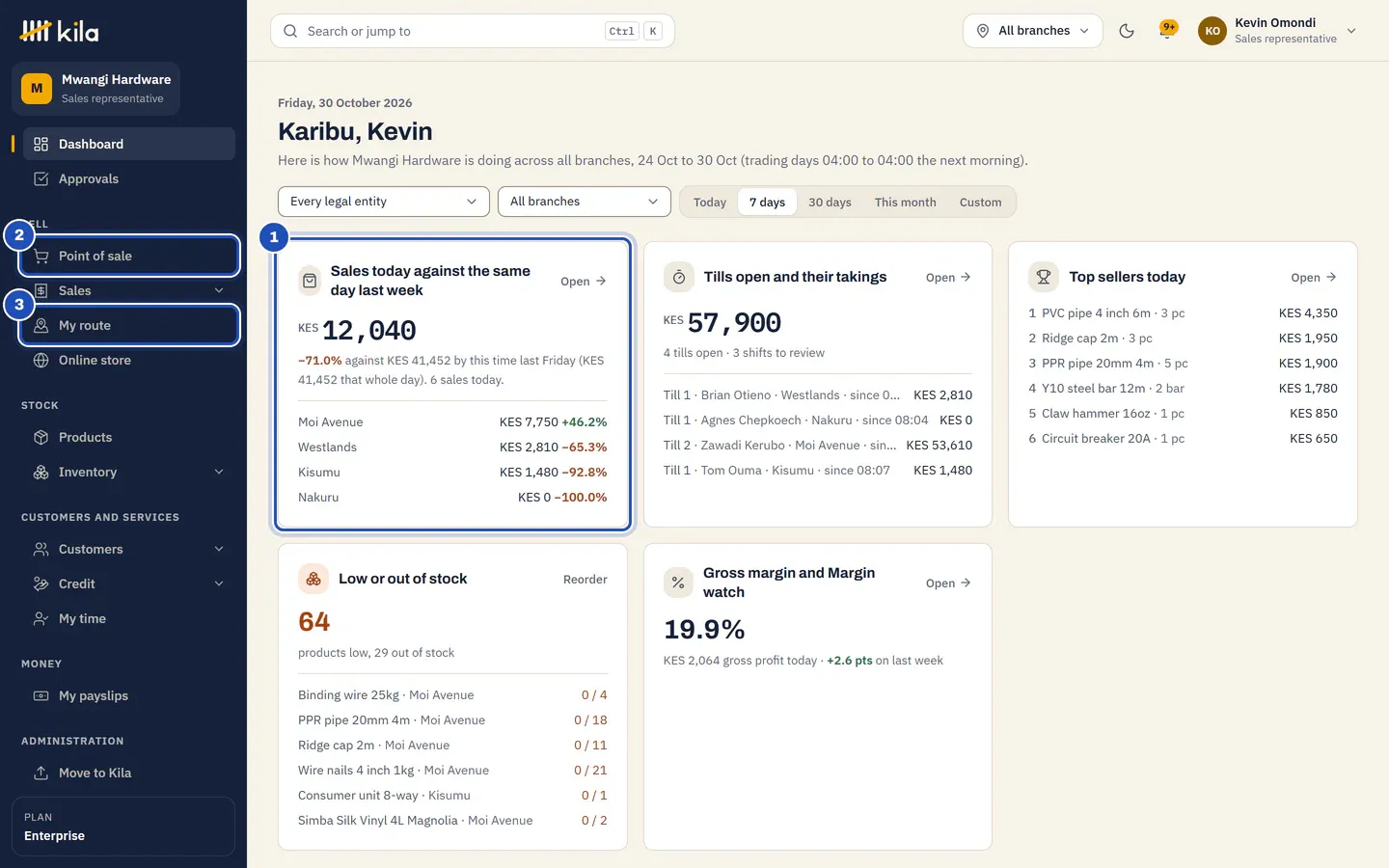Viewport: 1389px width, 868px height.
Task: Click the Move to Kila upload icon
Action: (x=41, y=773)
